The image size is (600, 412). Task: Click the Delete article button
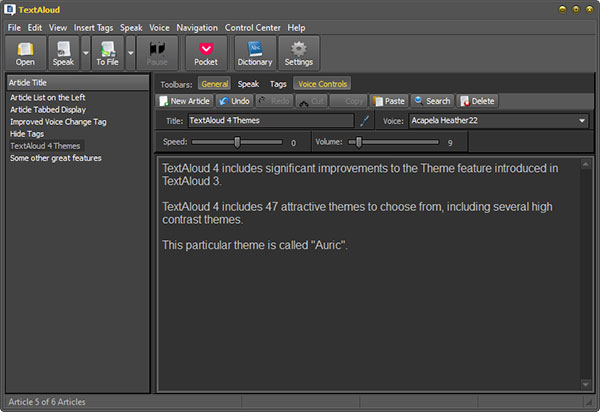click(478, 101)
